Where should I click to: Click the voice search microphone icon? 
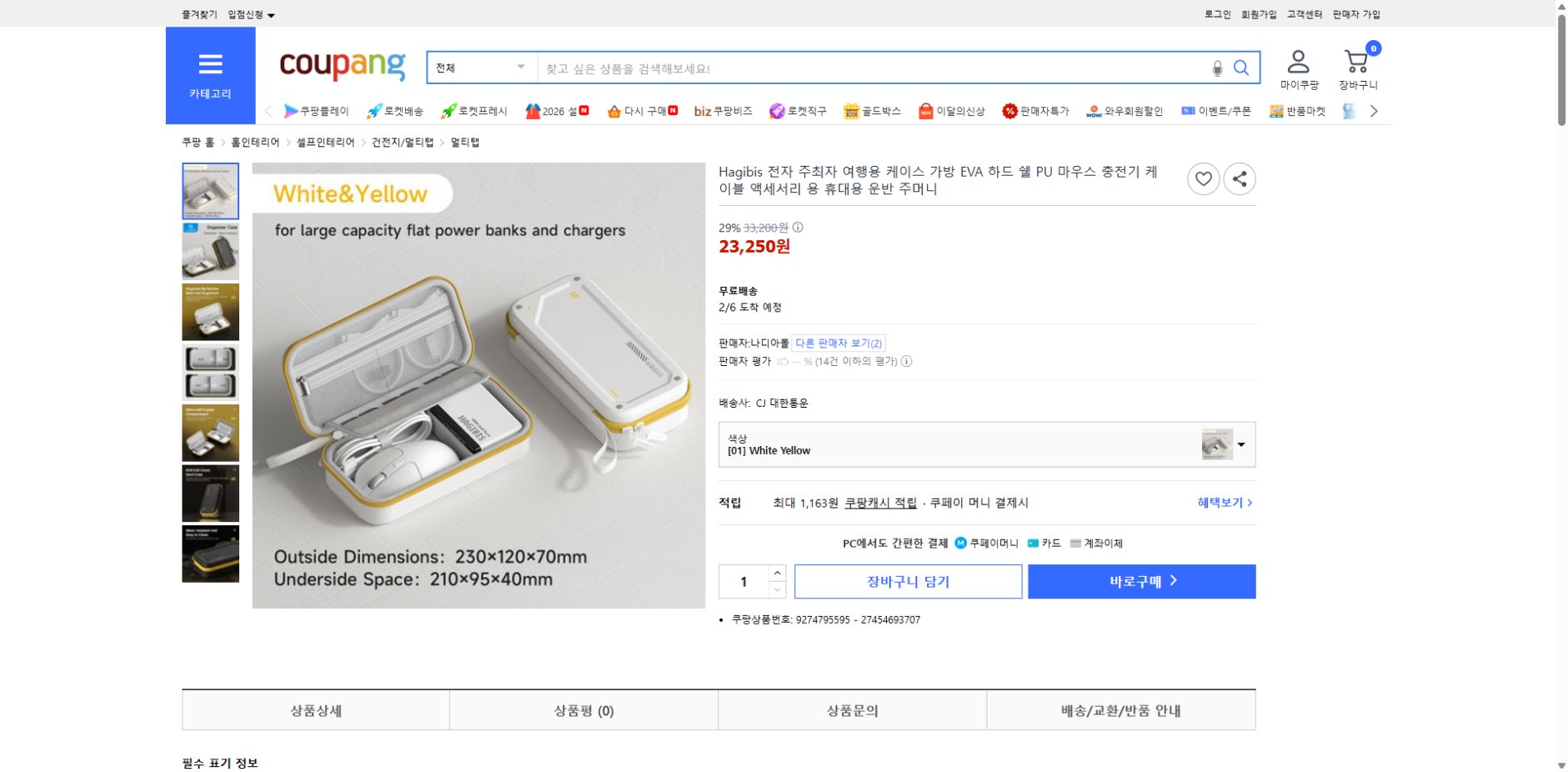pos(1219,68)
